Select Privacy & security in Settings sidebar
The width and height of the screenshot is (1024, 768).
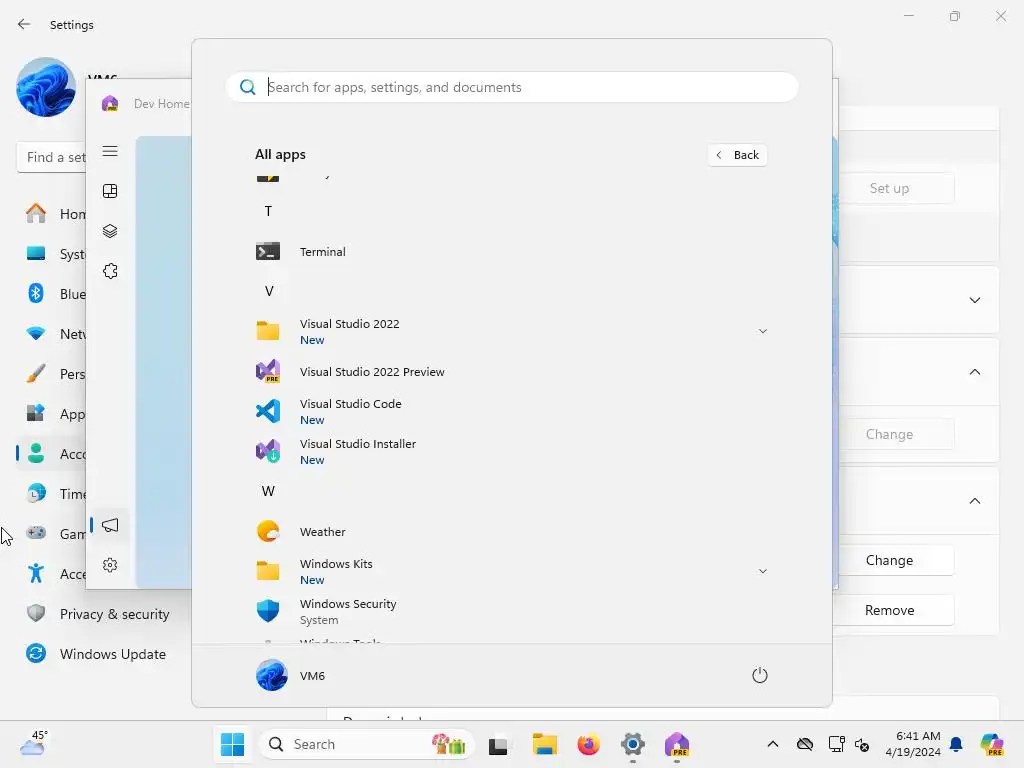[99, 614]
